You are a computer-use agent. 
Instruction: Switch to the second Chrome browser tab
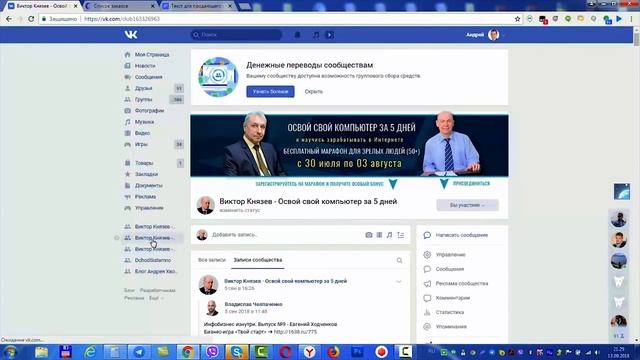[118, 6]
